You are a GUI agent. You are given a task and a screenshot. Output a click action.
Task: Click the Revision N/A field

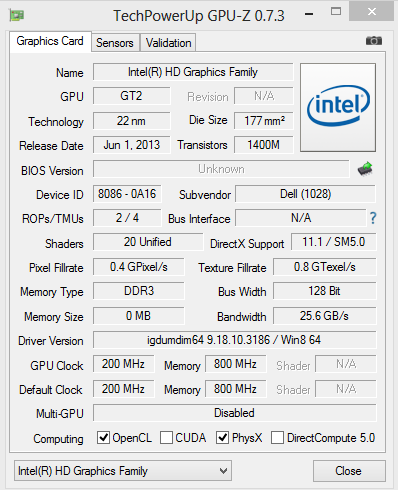[x=264, y=96]
